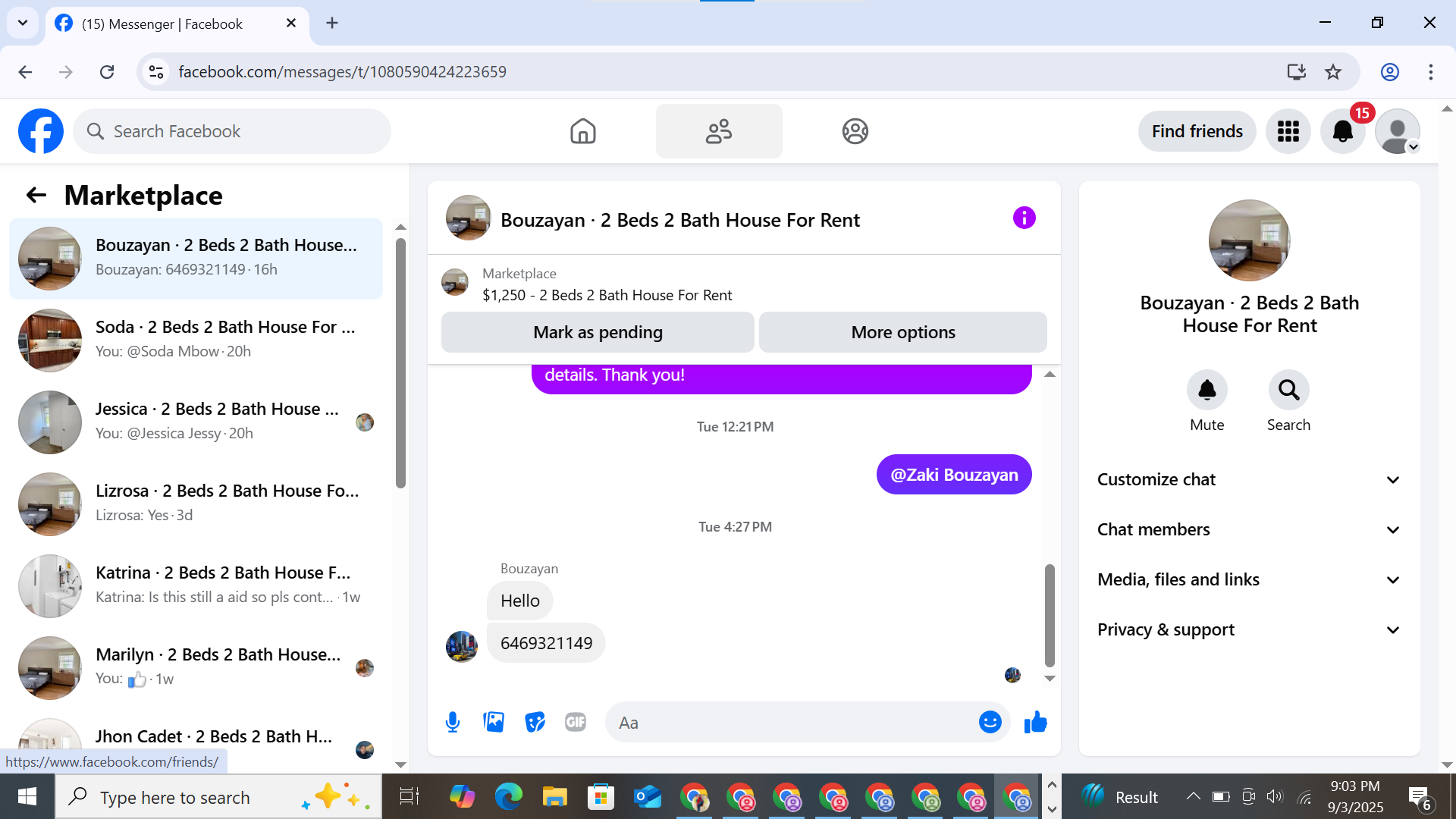Open the Chrome three-dot menu
Screen dimensions: 1456x819
[x=1430, y=72]
